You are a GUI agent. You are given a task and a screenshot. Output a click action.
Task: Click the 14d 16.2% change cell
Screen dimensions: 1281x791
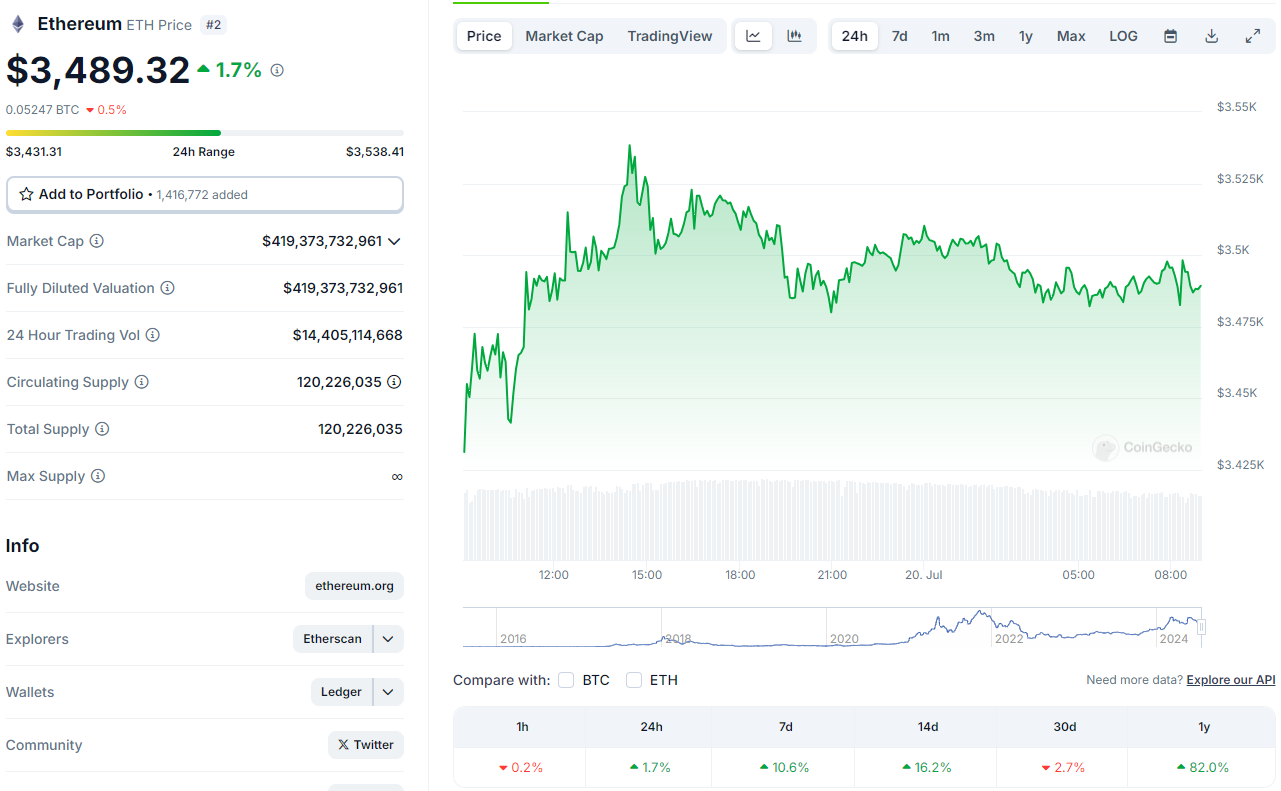[x=927, y=767]
